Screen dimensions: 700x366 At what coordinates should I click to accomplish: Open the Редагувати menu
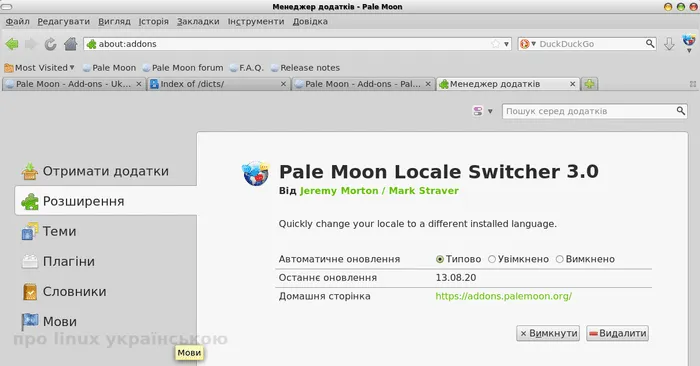(x=63, y=21)
